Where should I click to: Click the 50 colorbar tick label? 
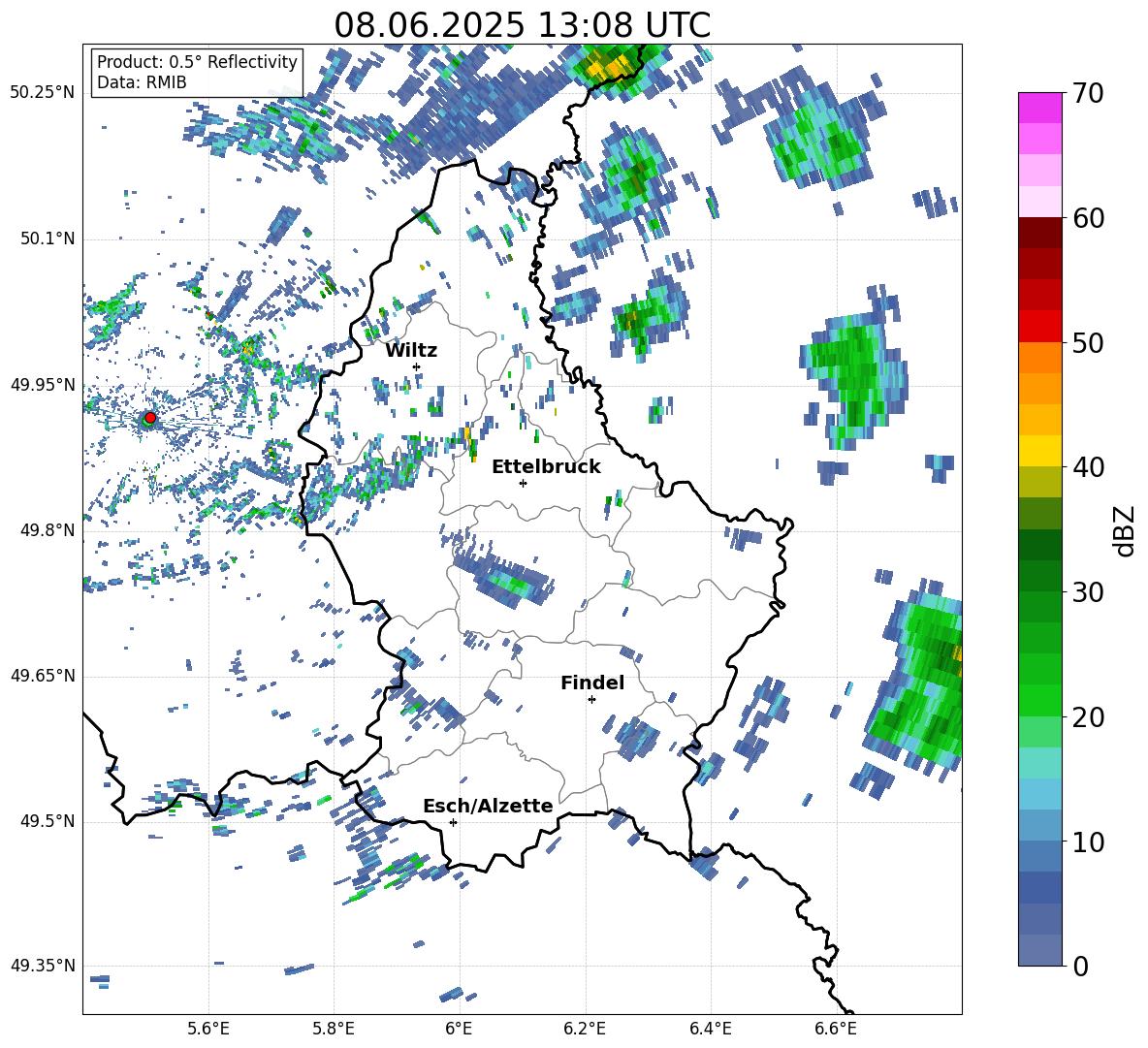pyautogui.click(x=1087, y=343)
